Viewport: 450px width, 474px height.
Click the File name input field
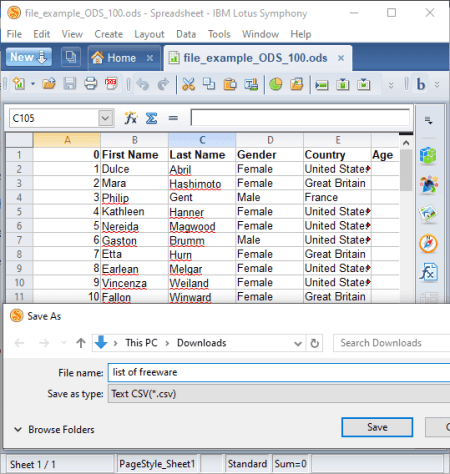tap(279, 372)
